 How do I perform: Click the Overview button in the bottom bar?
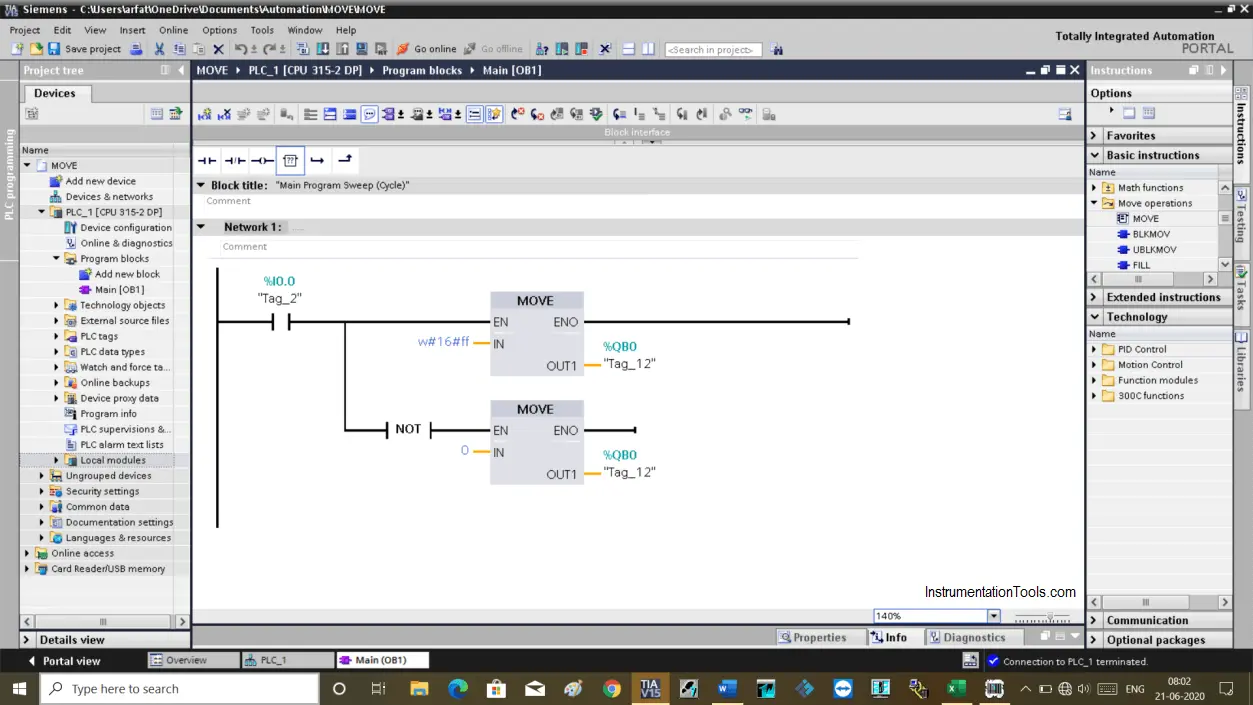(193, 660)
